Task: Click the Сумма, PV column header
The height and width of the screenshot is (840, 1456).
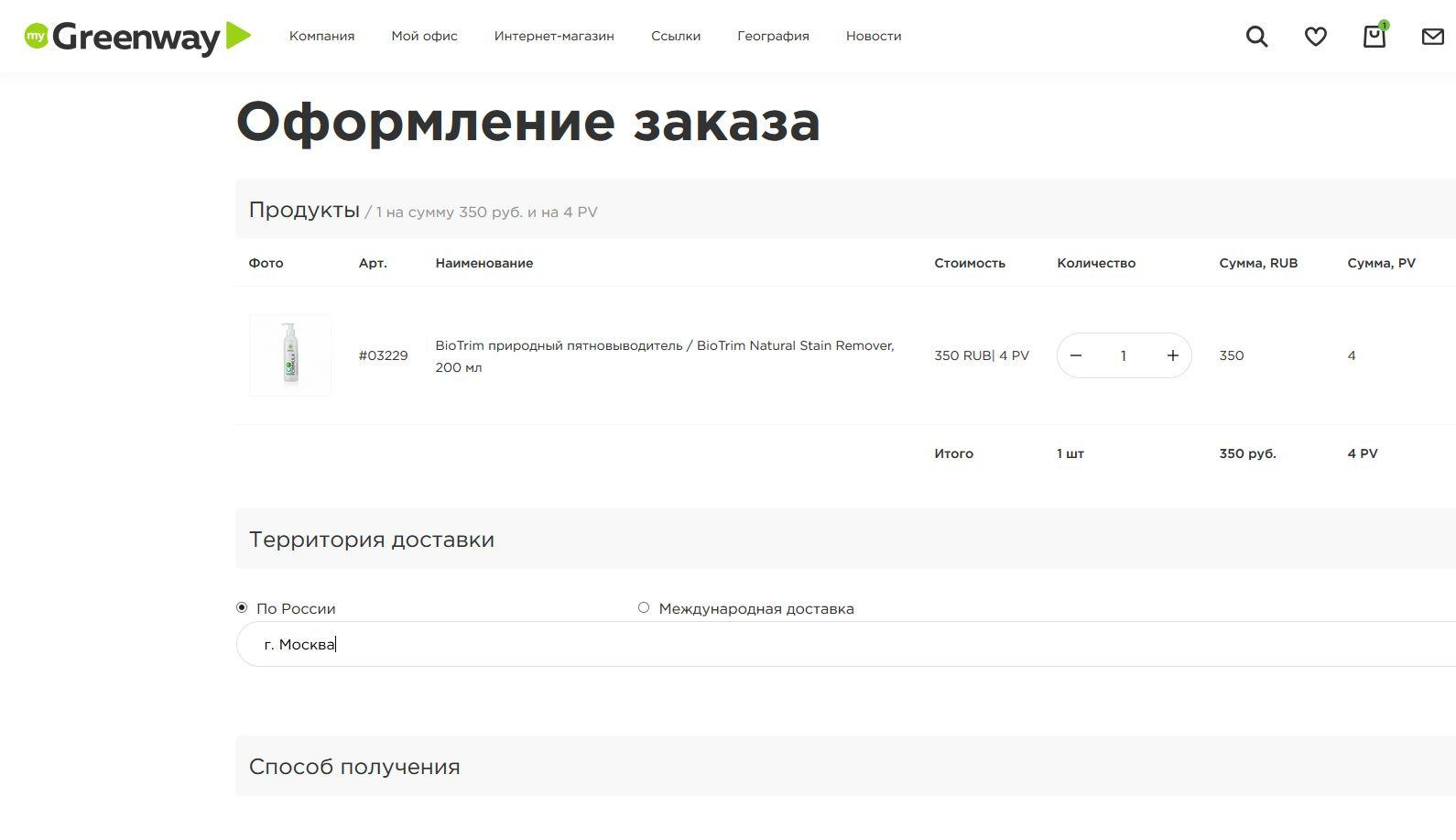Action: coord(1381,263)
